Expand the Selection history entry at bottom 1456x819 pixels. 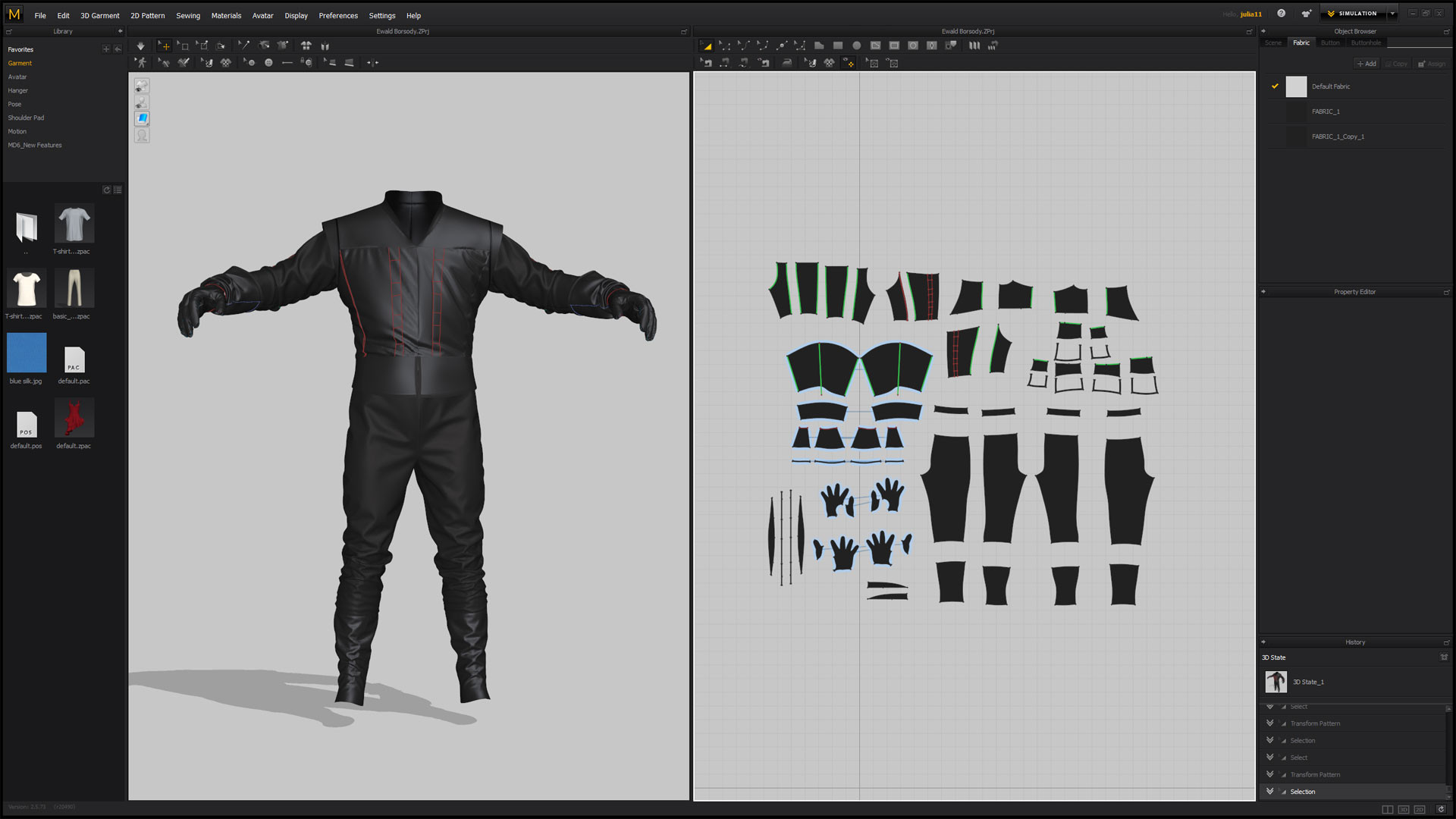pos(1269,792)
